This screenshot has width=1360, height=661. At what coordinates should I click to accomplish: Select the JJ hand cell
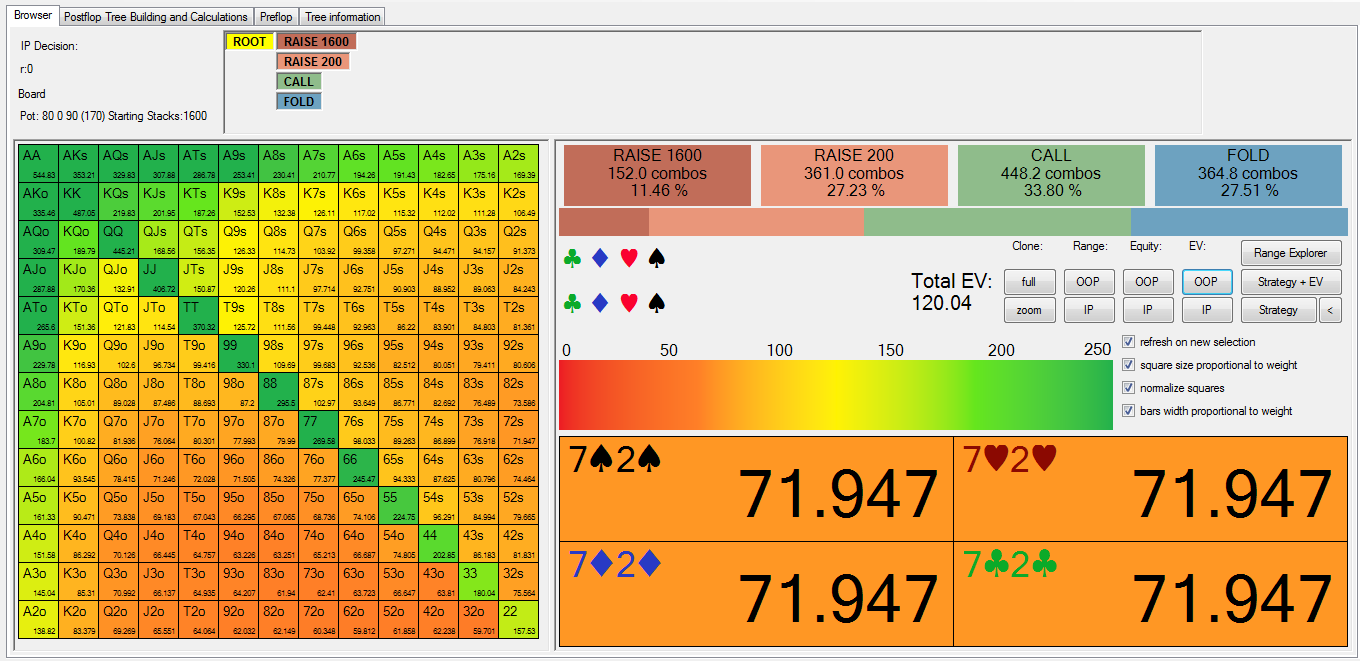point(158,277)
